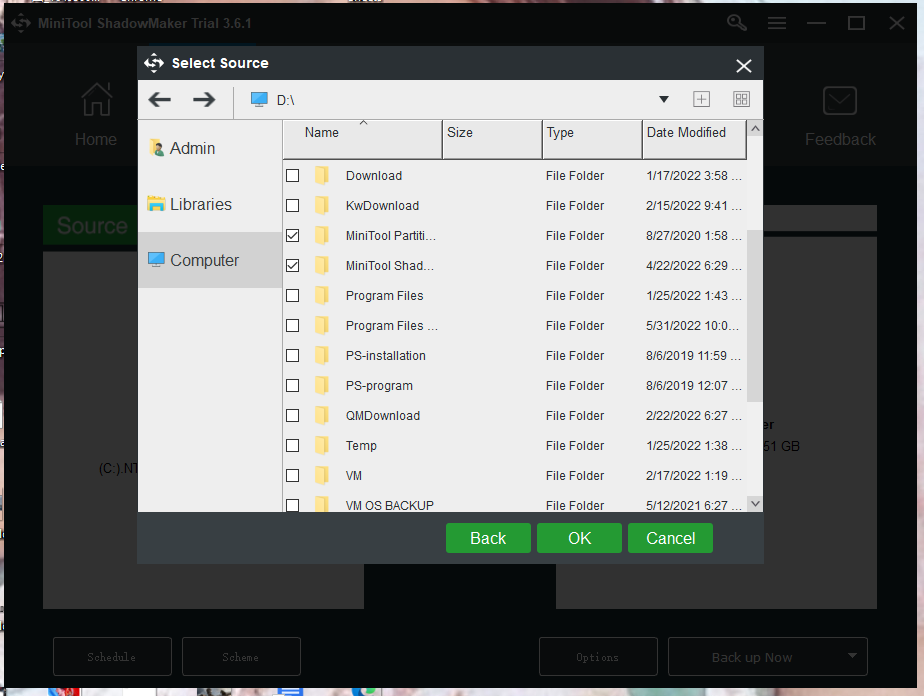Sort by the Name column header
Viewport: 924px width, 696px height.
362,139
